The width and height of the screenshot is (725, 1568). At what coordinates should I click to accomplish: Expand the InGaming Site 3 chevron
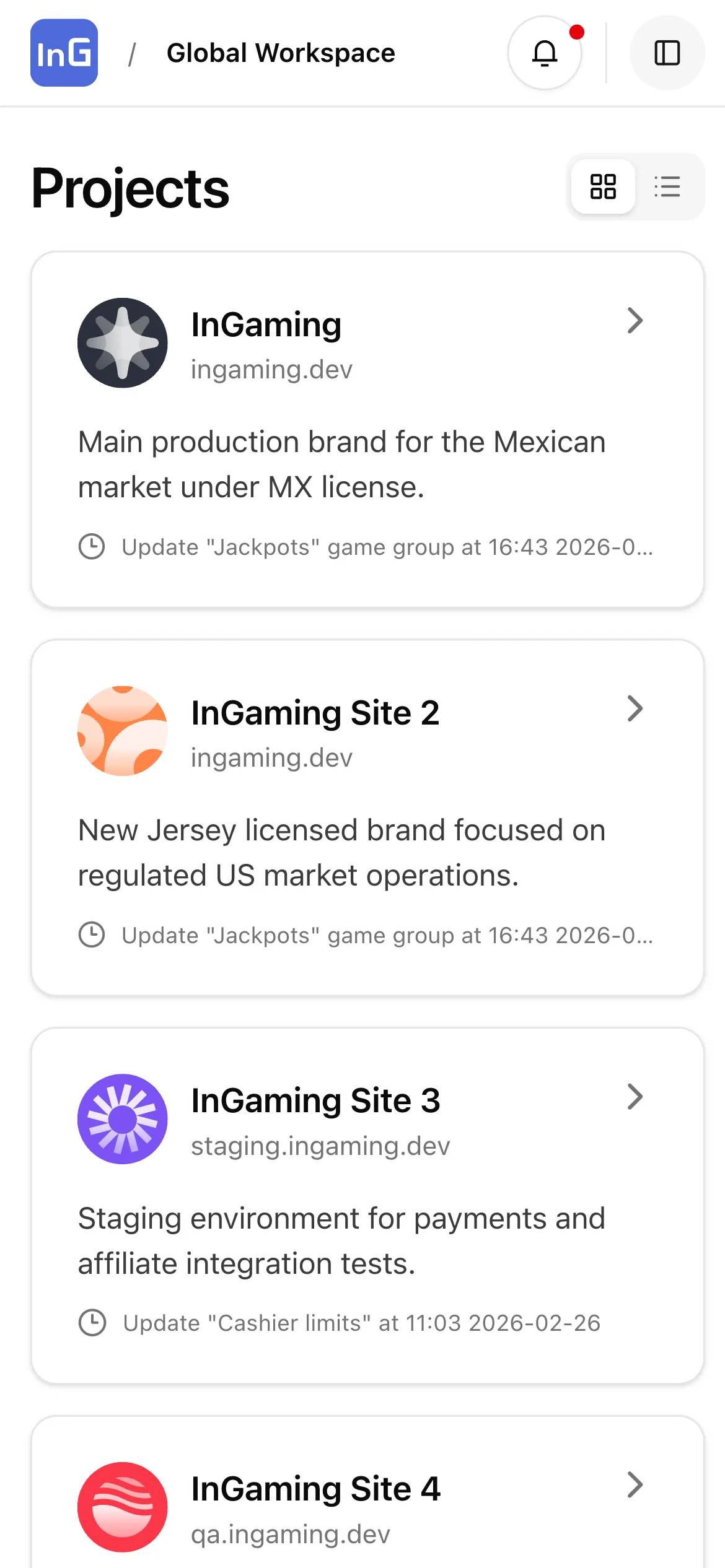(635, 1097)
